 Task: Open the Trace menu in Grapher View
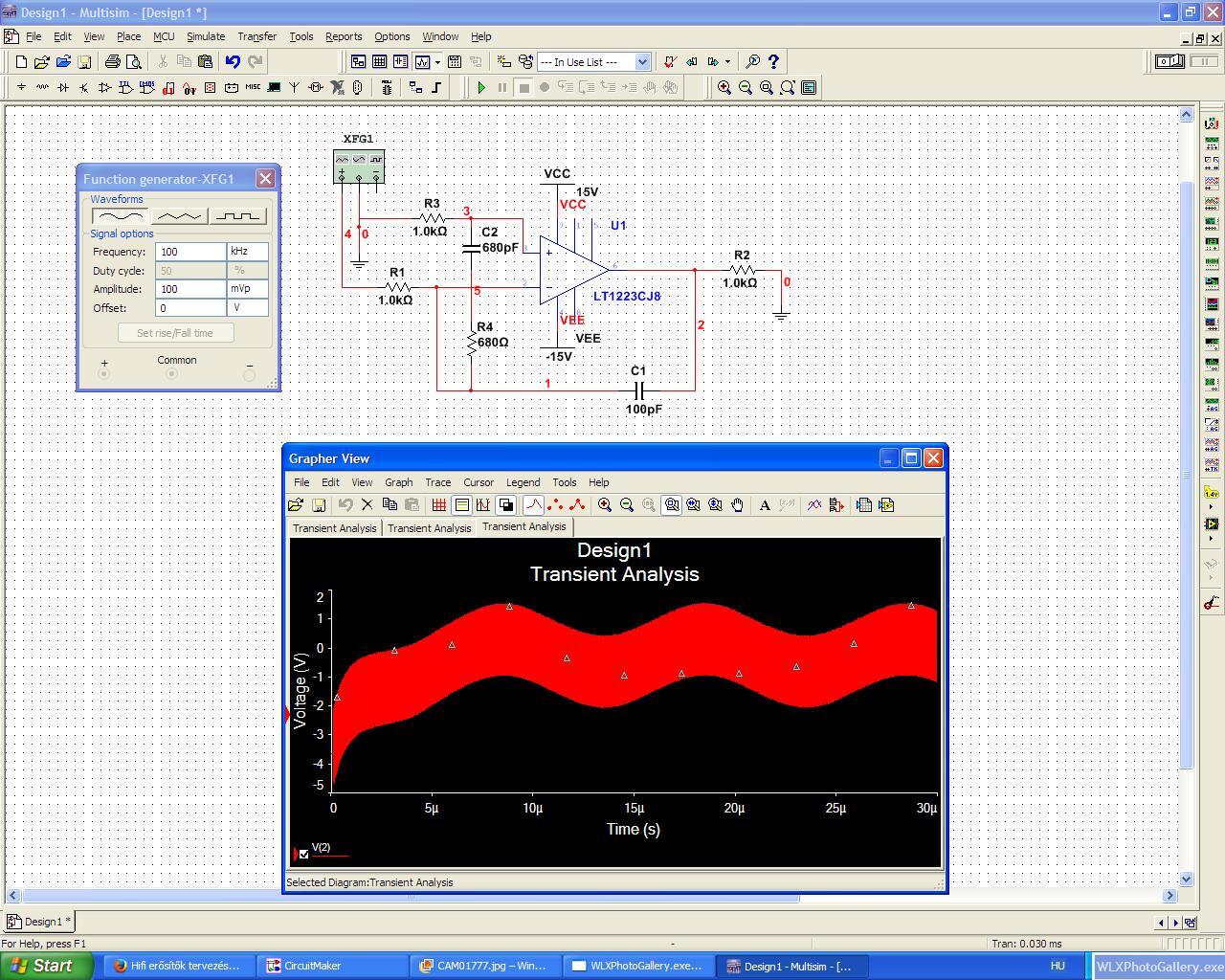(x=437, y=482)
